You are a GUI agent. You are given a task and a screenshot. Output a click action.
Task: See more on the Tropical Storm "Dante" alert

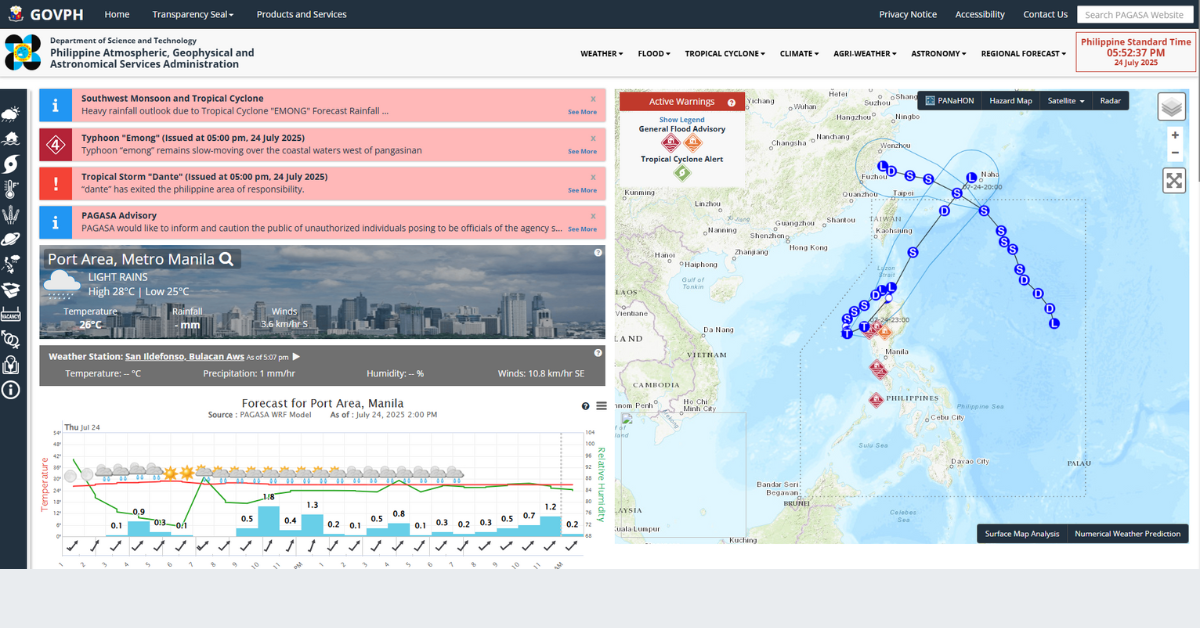click(582, 190)
